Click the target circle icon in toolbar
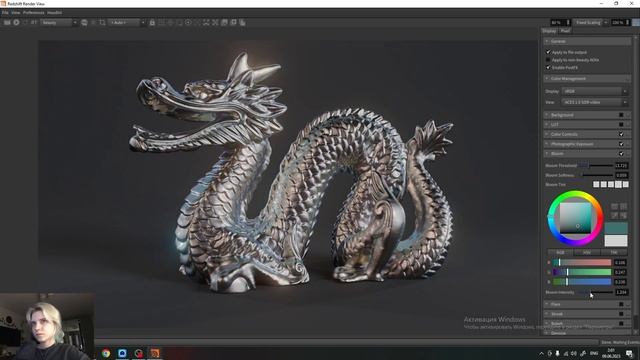Viewport: 640px width, 360px height. (188, 23)
